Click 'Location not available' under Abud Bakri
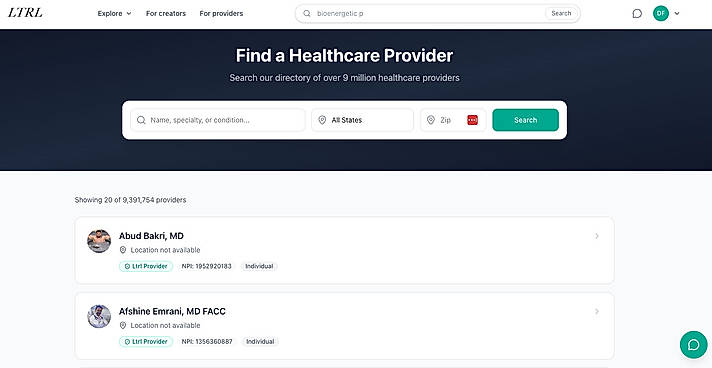This screenshot has width=712, height=368. 165,250
